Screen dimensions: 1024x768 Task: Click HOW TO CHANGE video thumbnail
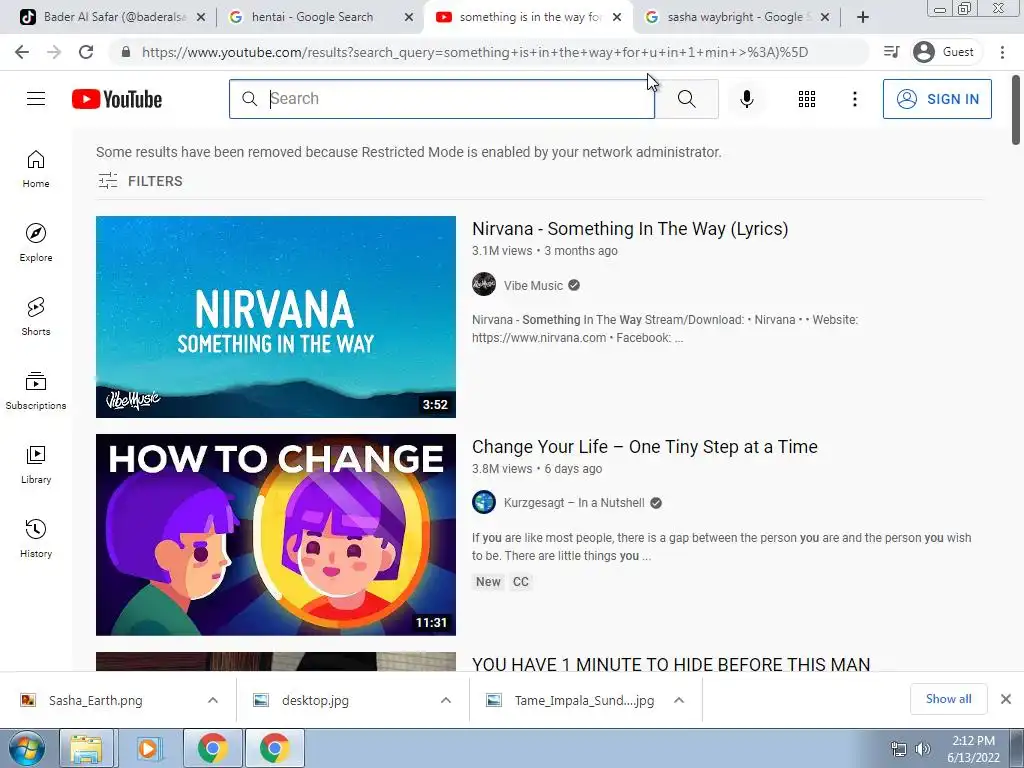click(276, 535)
